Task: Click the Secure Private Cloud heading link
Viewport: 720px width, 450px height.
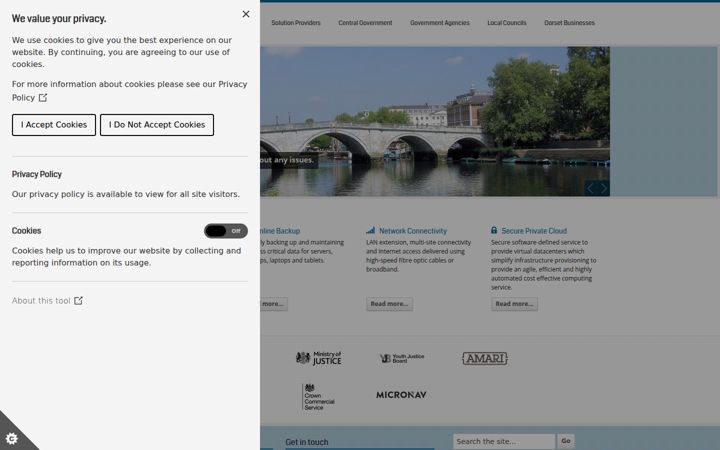Action: (x=534, y=231)
